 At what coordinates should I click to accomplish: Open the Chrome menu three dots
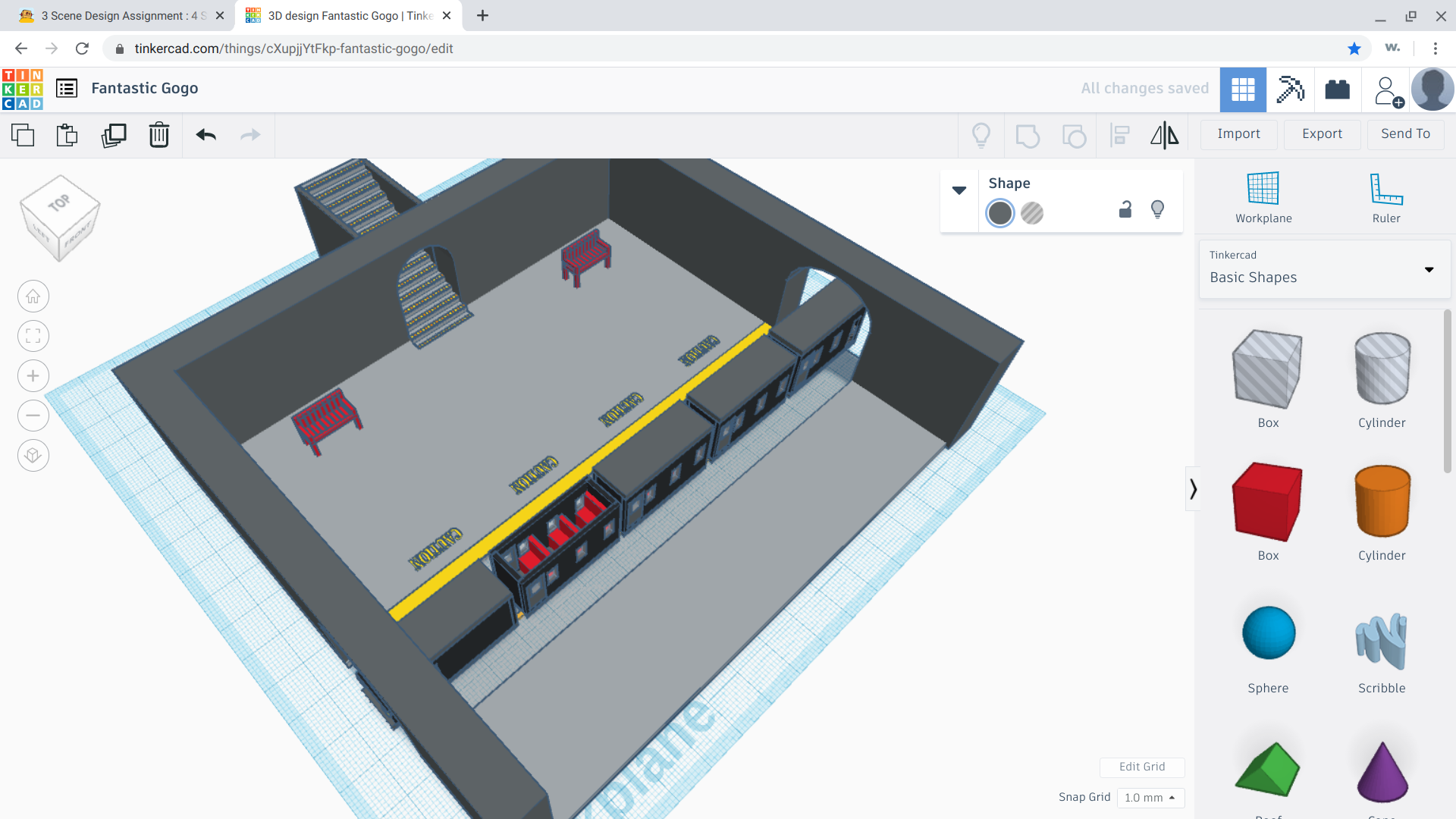click(x=1436, y=49)
